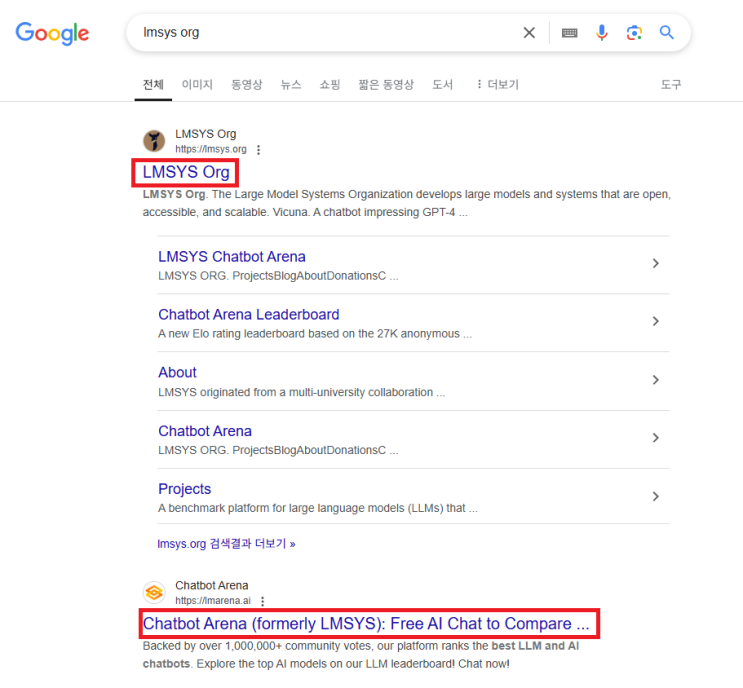Search by image with the Google Lens icon
The height and width of the screenshot is (688, 743).
634,33
